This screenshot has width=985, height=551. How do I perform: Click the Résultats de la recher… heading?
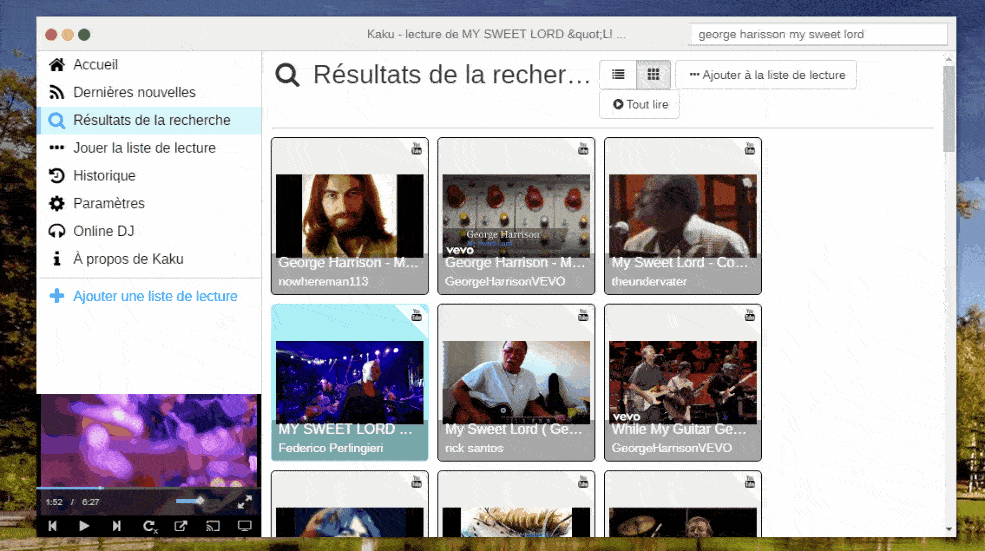[452, 75]
